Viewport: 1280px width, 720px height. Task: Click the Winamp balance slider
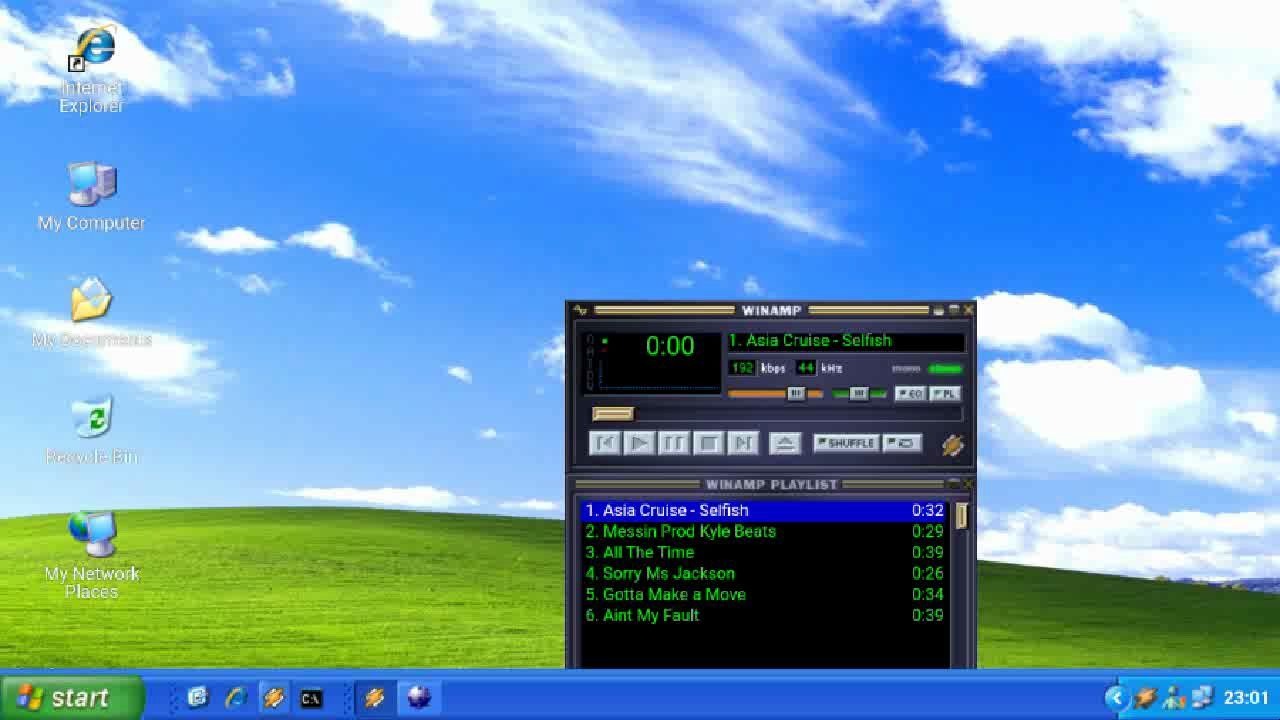pos(859,394)
